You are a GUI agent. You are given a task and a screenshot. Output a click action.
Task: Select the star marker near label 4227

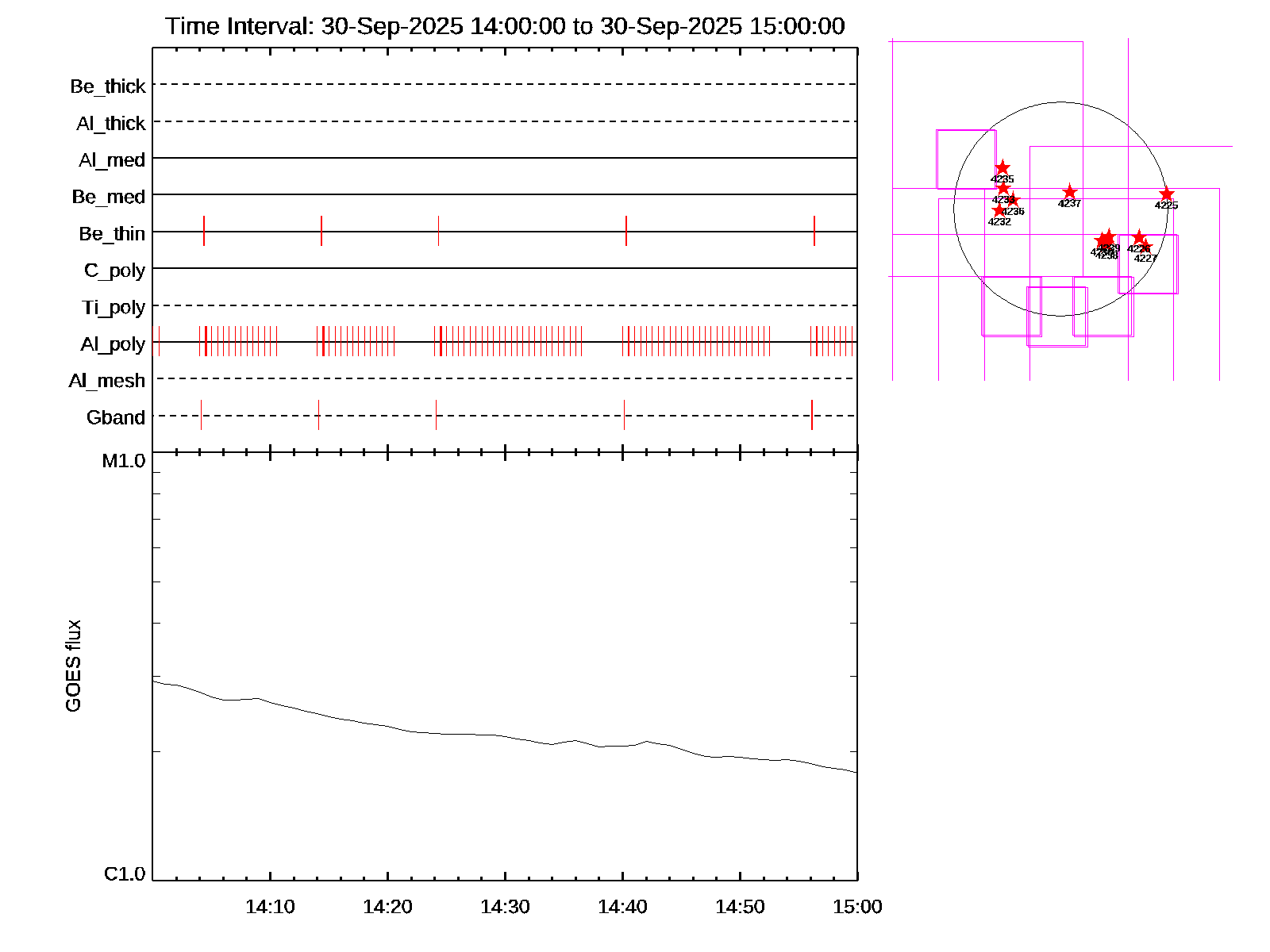coord(1145,246)
